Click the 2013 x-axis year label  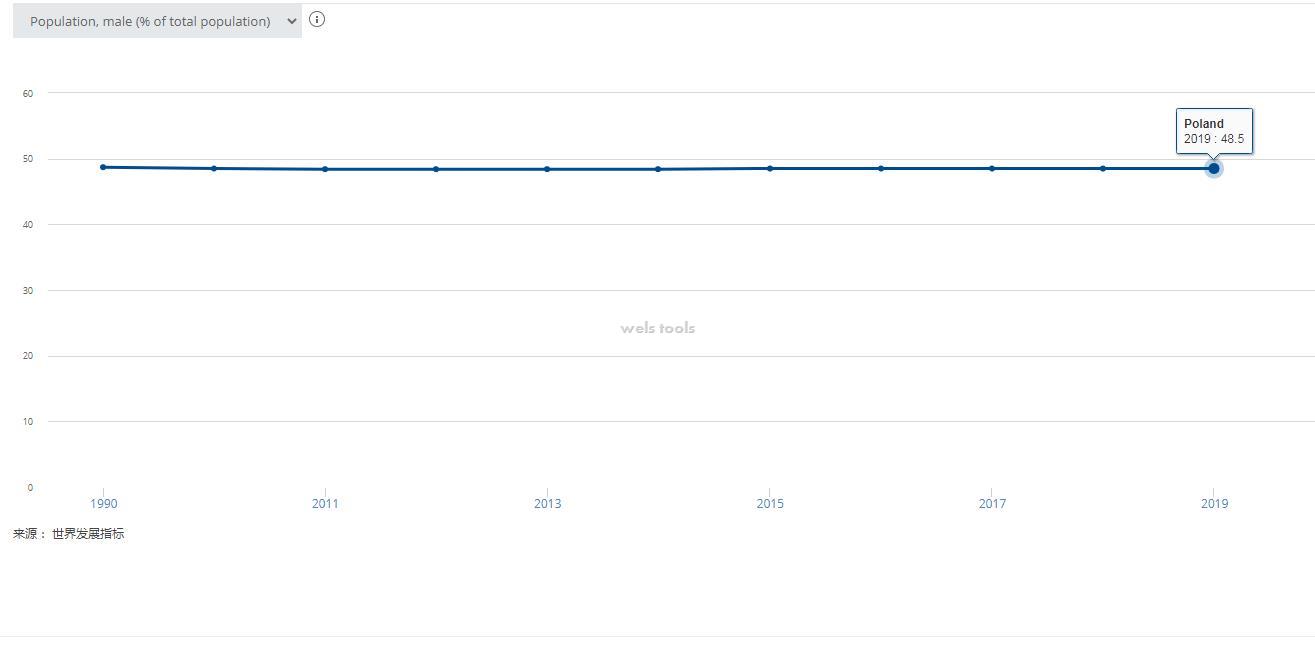pyautogui.click(x=547, y=504)
